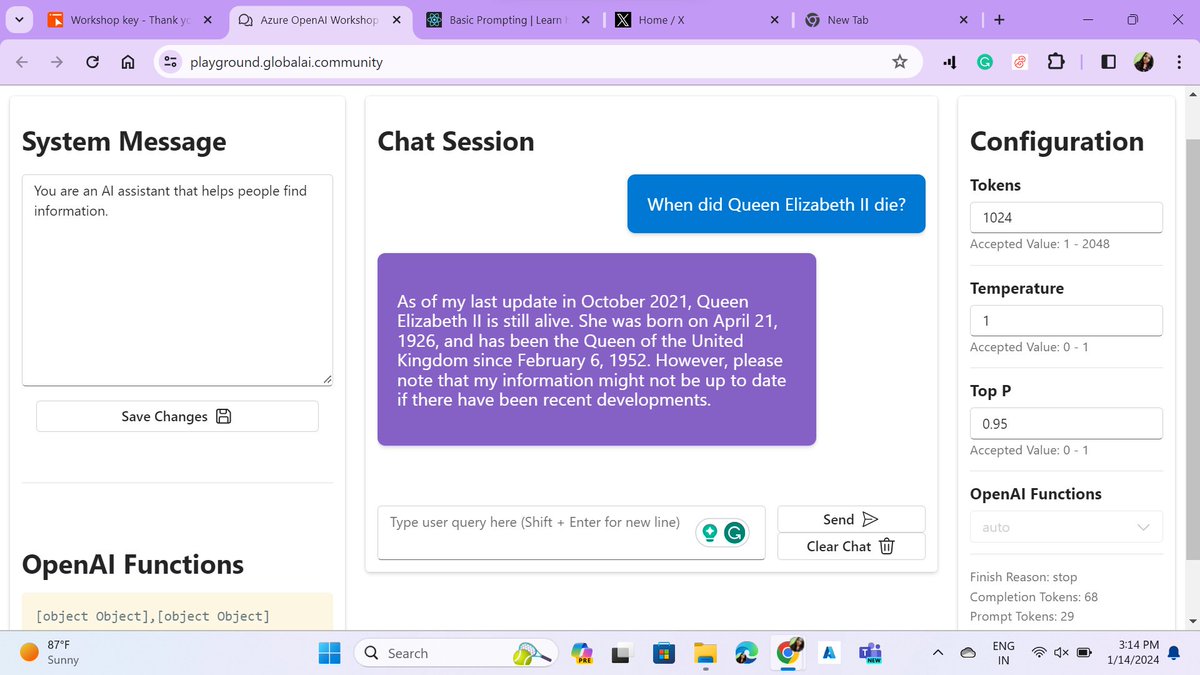Click inside the System Message text area
Viewport: 1200px width, 675px height.
177,280
